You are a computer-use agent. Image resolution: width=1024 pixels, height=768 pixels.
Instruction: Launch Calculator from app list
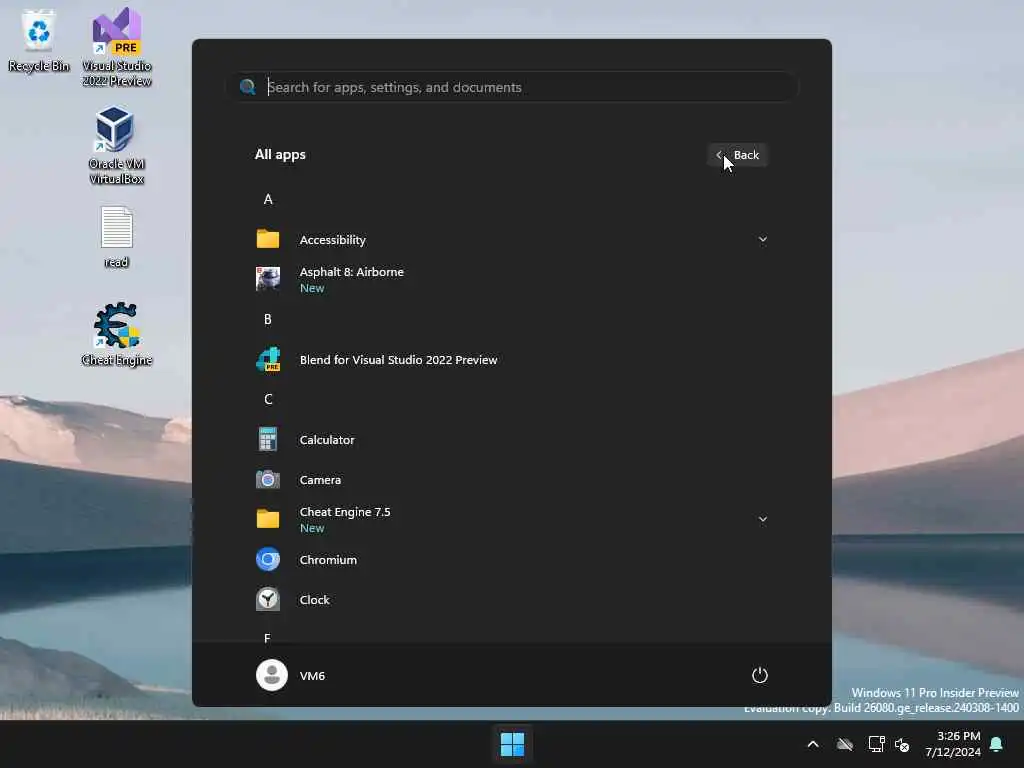327,440
